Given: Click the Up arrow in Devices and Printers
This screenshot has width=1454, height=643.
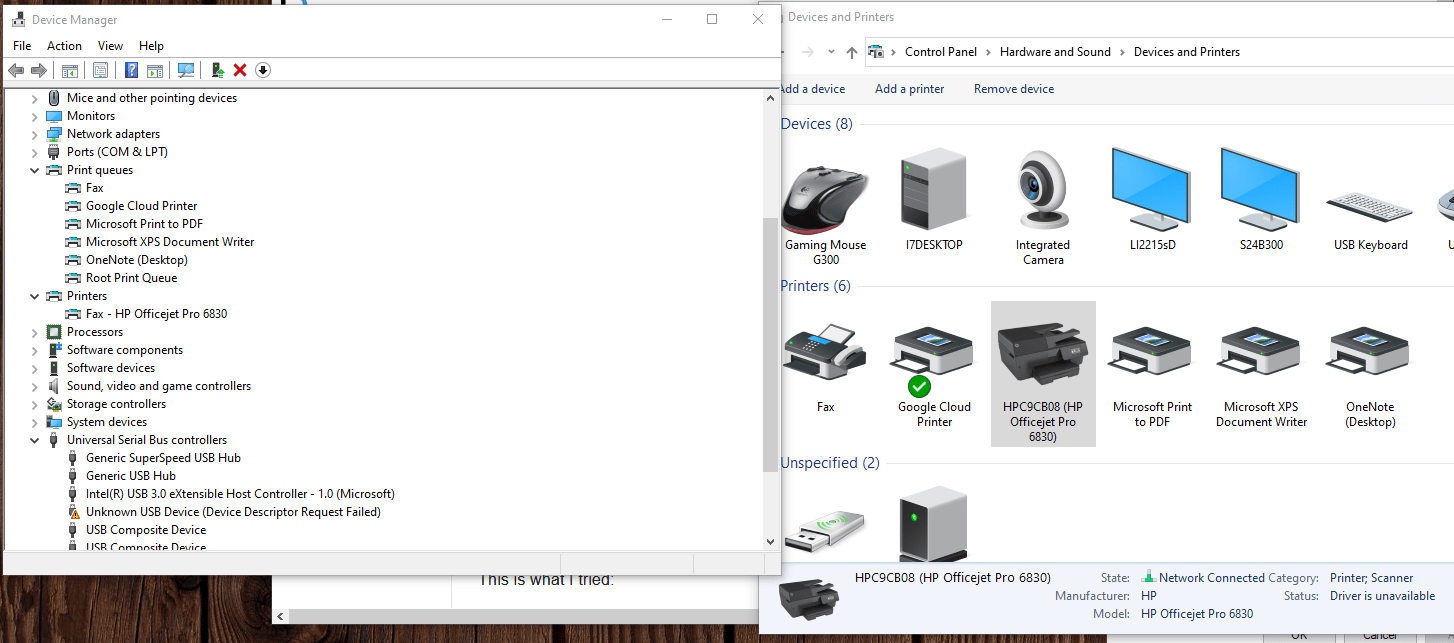Looking at the screenshot, I should click(x=852, y=52).
